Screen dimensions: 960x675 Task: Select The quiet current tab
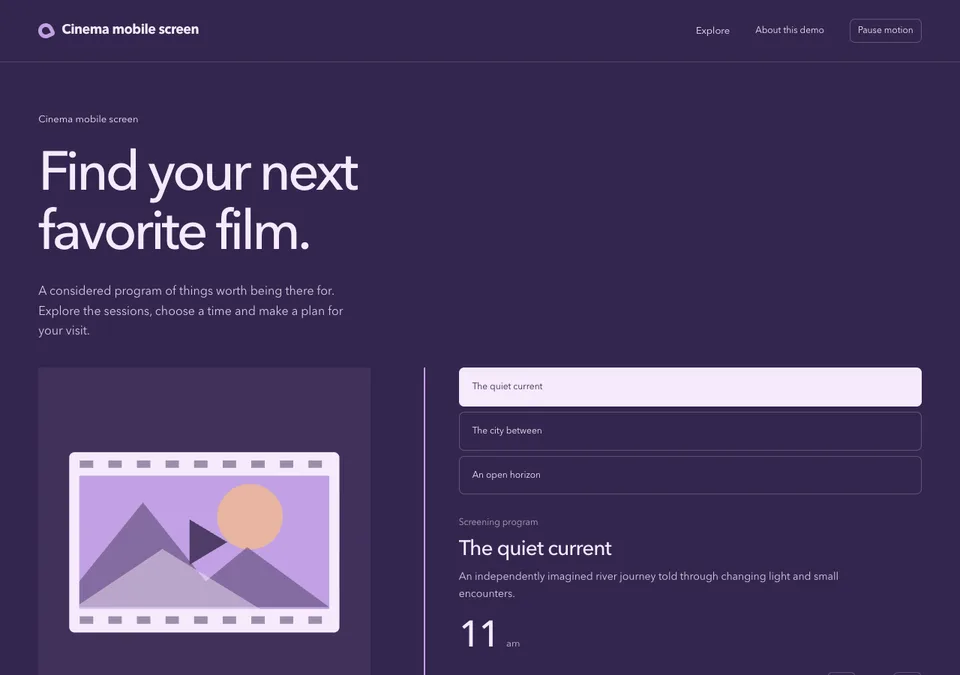690,387
